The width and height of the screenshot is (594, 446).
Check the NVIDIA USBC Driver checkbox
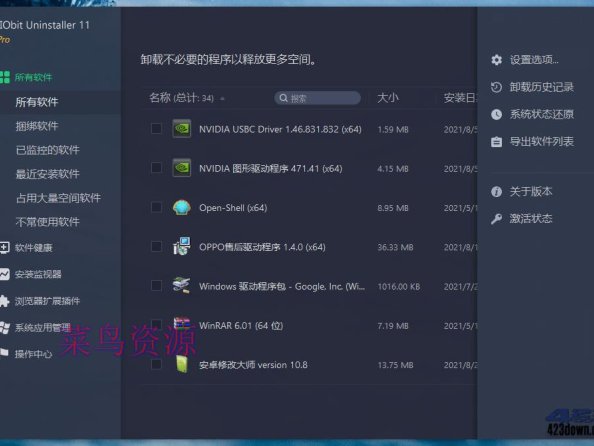tap(156, 128)
